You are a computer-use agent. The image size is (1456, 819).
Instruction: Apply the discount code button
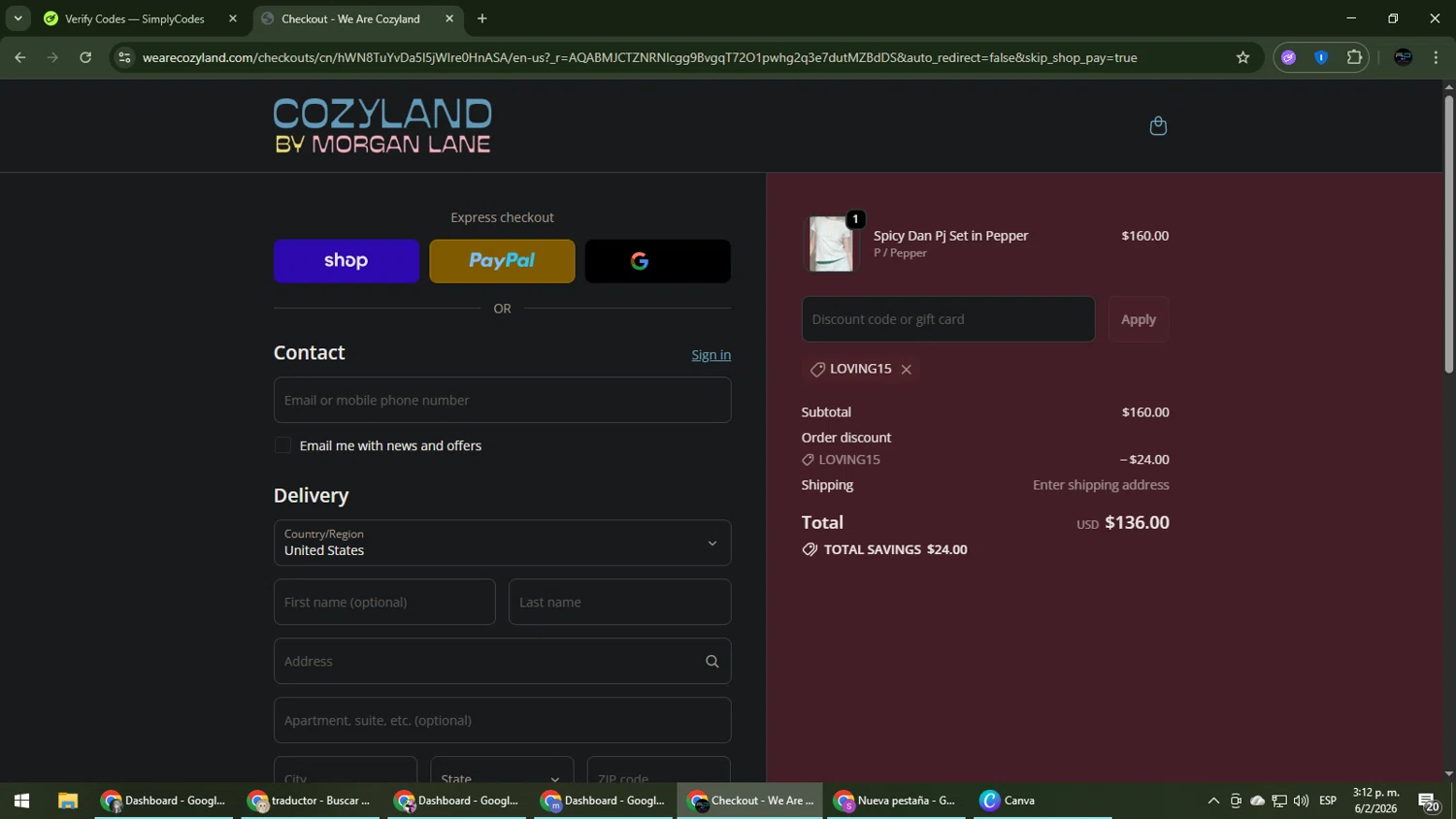coord(1139,319)
